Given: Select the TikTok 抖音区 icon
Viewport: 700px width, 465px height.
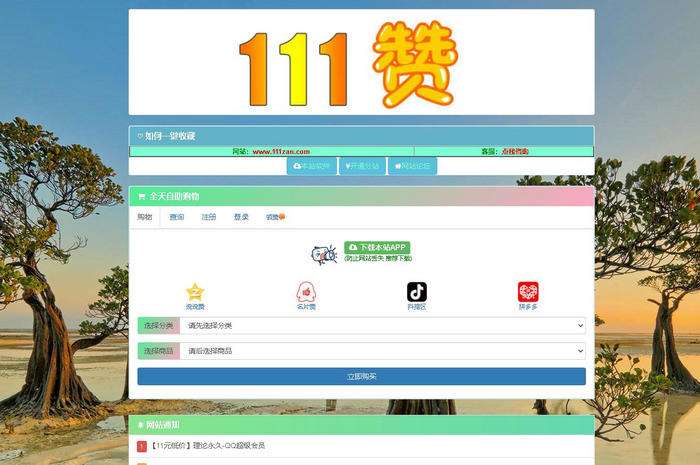Looking at the screenshot, I should [417, 291].
